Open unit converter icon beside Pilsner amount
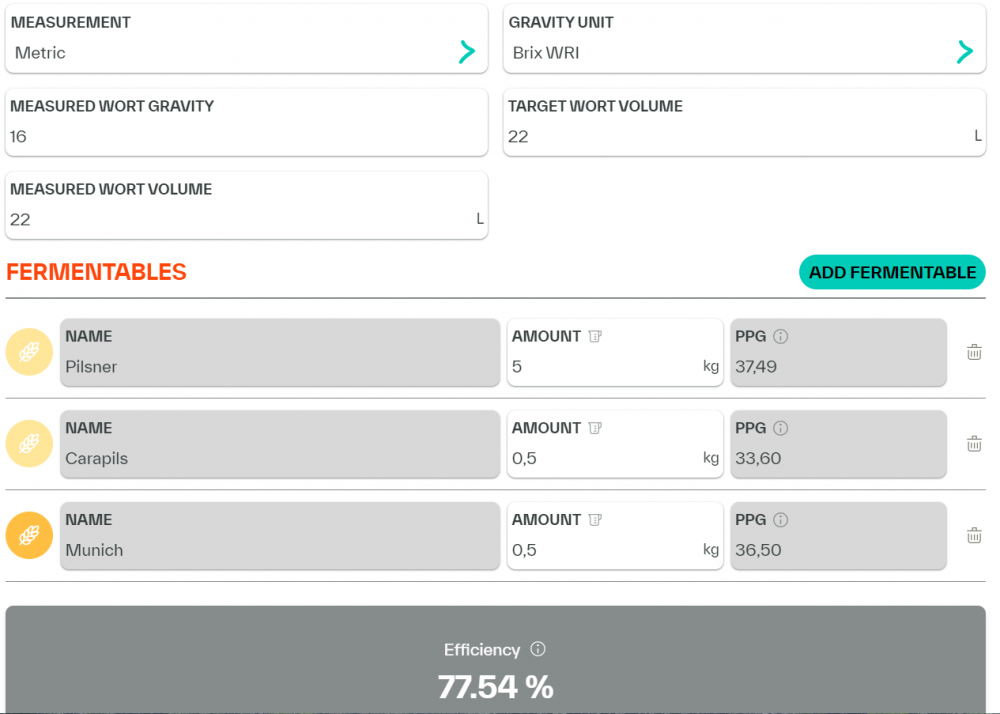The image size is (1000, 714). (595, 337)
